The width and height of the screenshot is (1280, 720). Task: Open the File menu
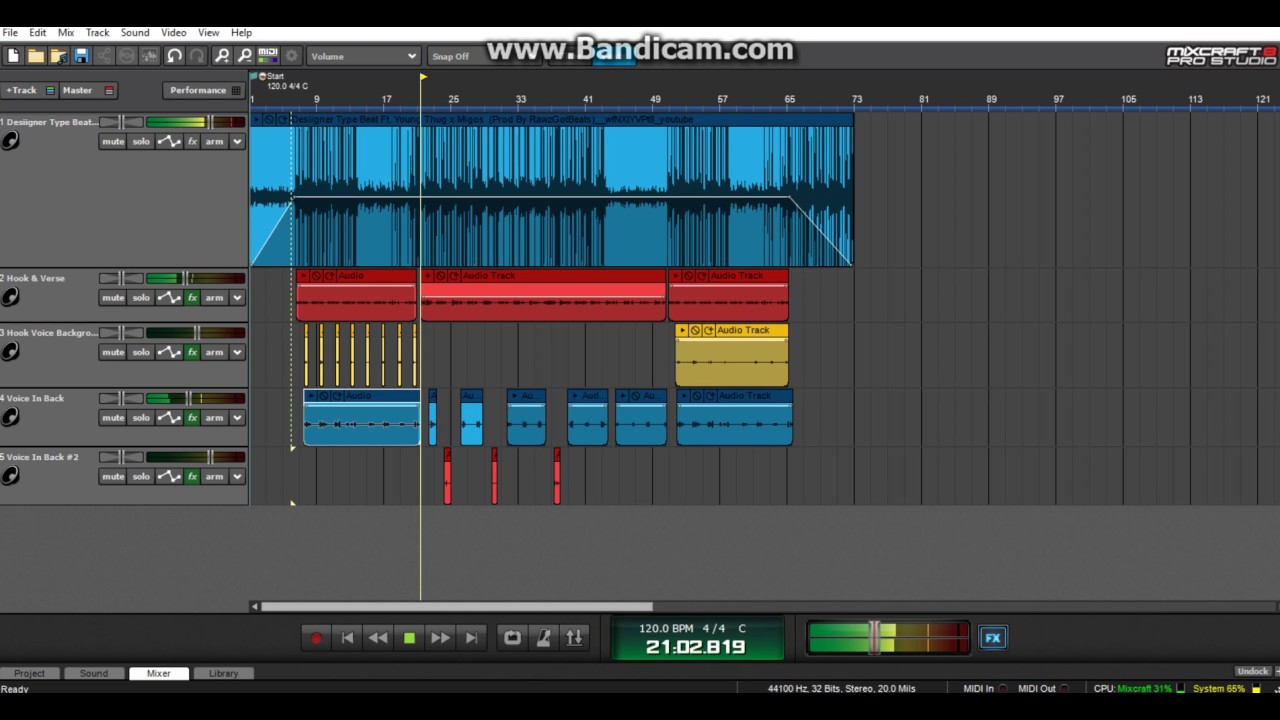click(10, 32)
